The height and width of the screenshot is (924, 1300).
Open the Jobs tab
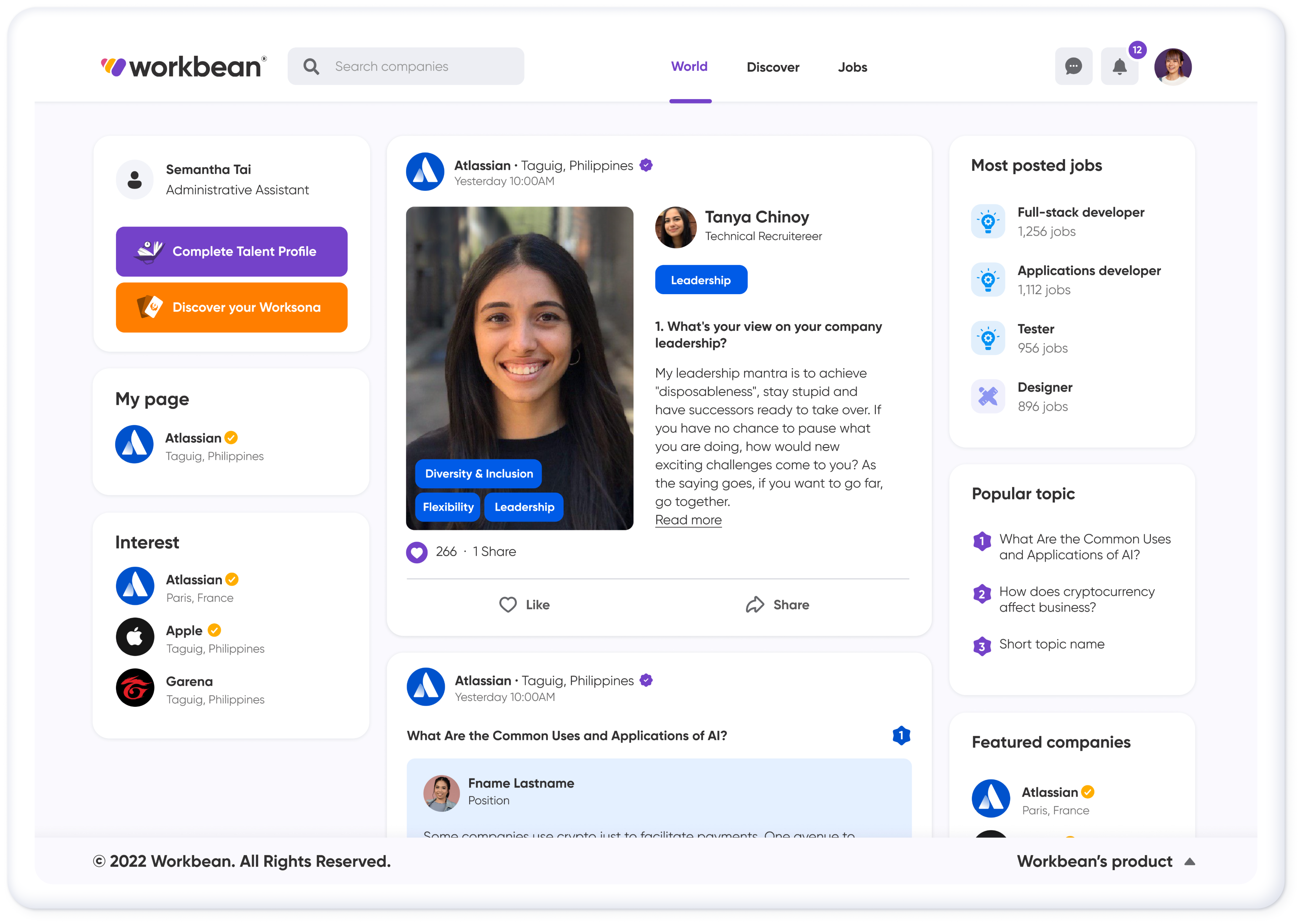(x=852, y=67)
